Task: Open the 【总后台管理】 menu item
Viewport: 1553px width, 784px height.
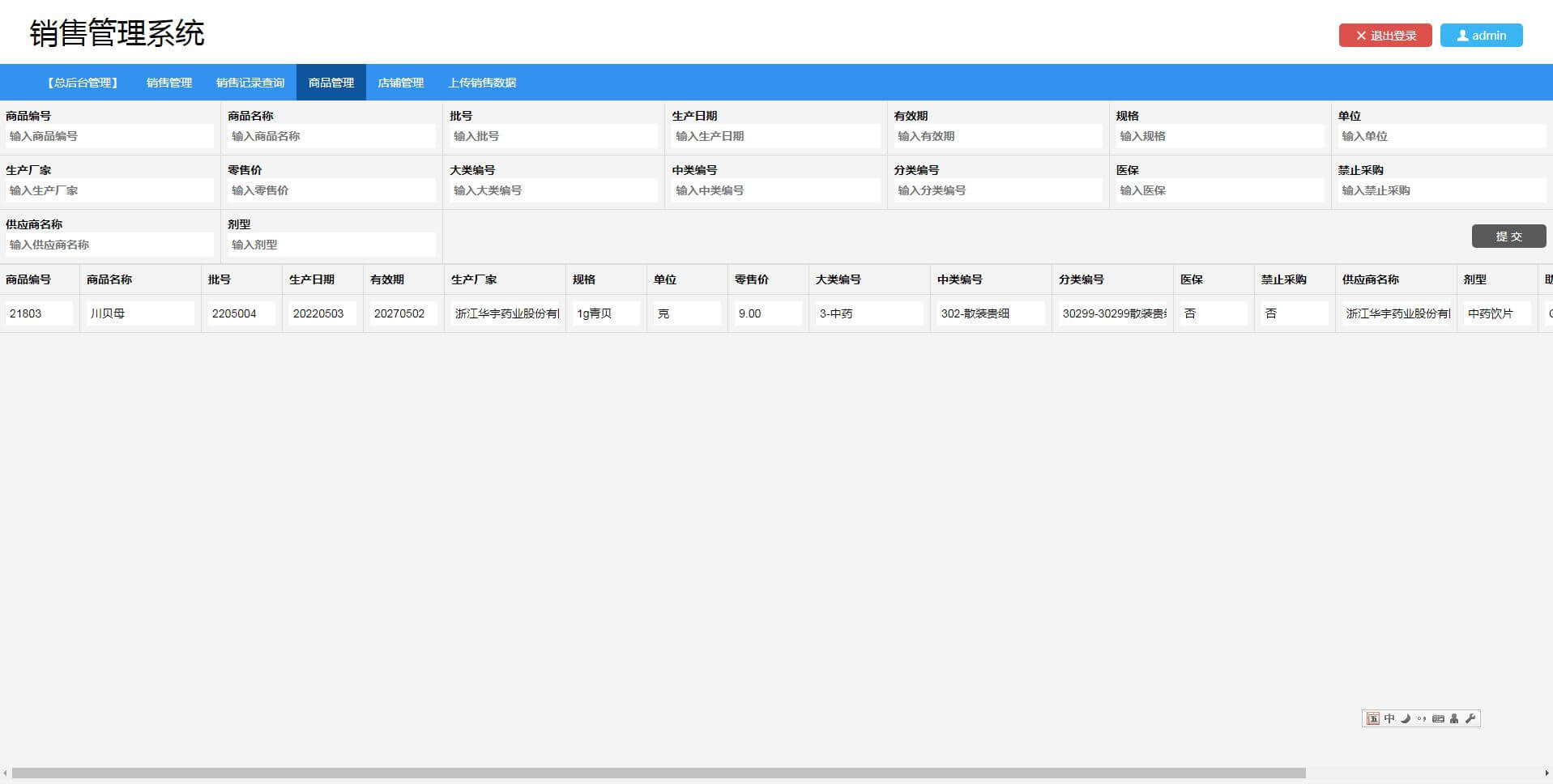Action: click(x=83, y=83)
